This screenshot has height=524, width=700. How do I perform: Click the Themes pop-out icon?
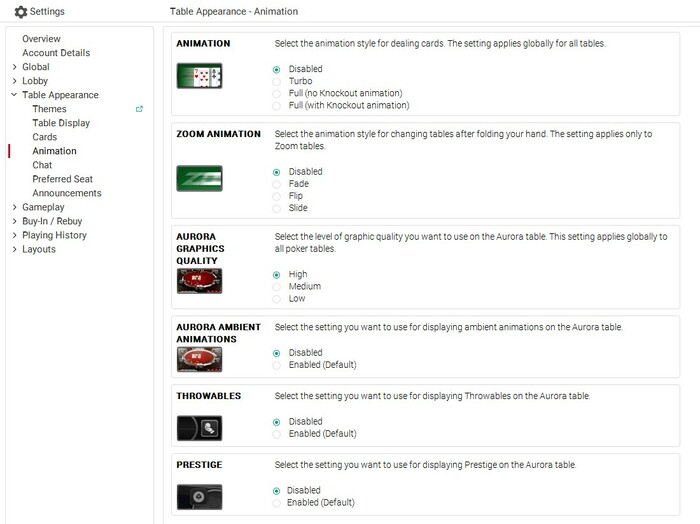[x=139, y=109]
